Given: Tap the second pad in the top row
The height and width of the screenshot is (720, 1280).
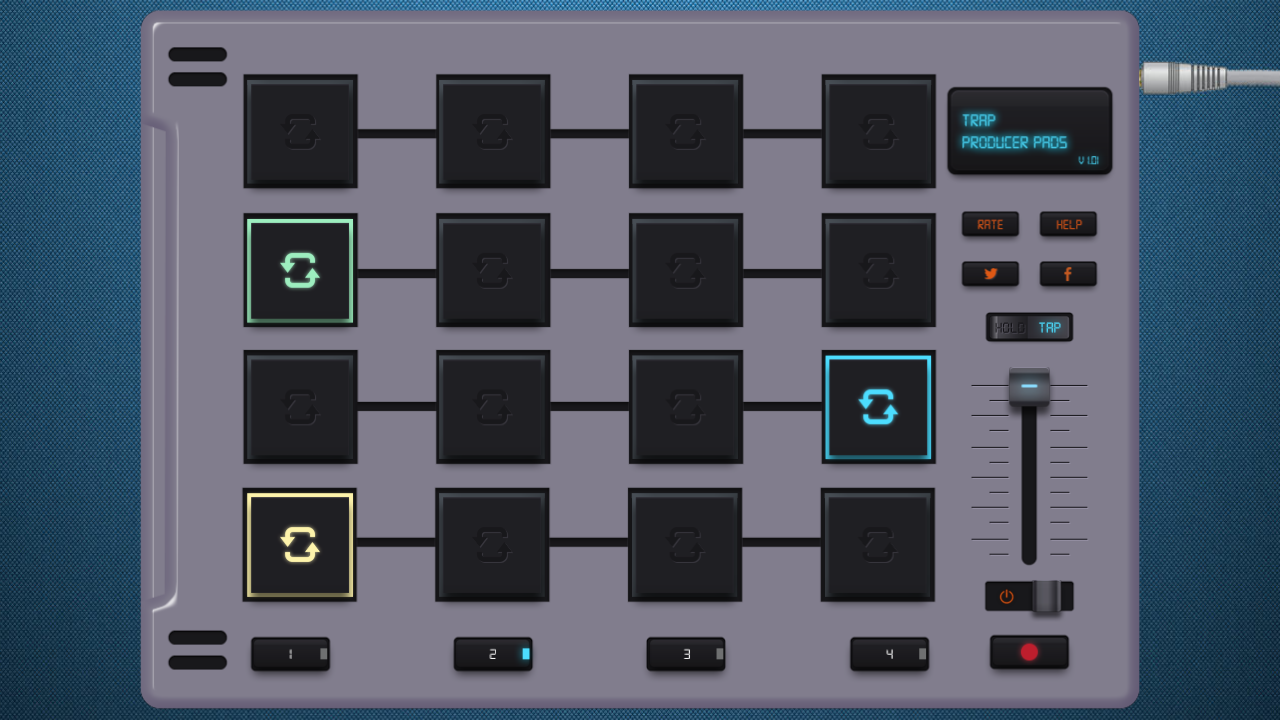Looking at the screenshot, I should (x=493, y=131).
